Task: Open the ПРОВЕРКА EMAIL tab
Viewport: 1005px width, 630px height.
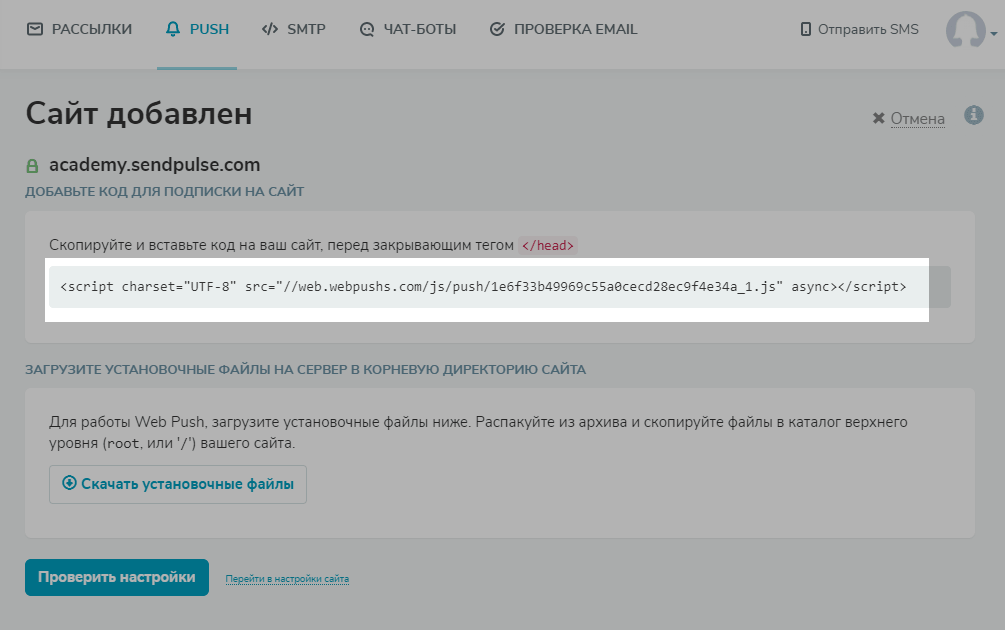Action: [x=563, y=29]
